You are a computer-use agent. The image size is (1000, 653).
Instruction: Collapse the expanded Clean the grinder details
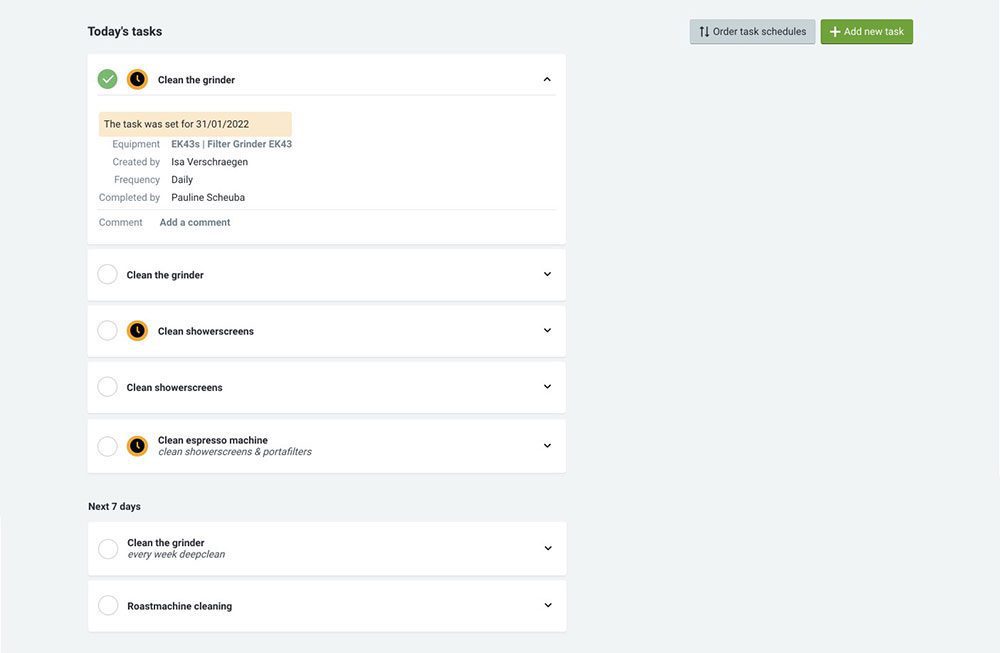point(547,79)
